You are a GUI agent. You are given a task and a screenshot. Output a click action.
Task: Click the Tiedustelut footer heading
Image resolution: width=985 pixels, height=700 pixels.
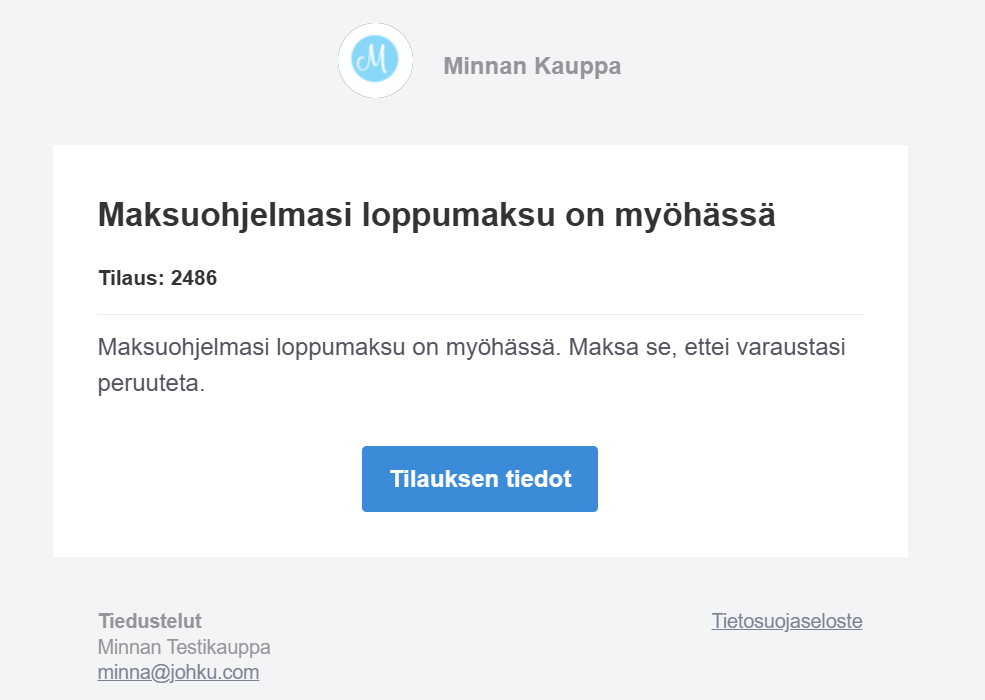[150, 621]
